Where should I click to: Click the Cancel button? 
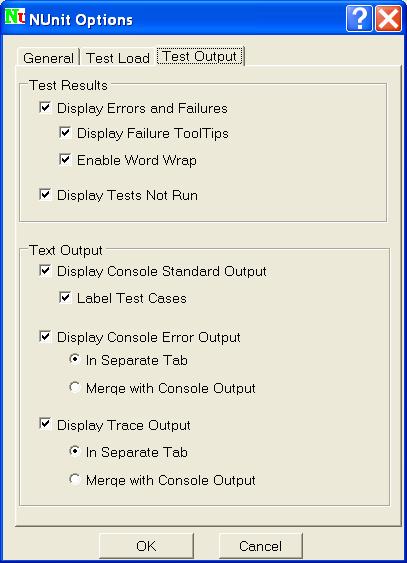pos(261,546)
